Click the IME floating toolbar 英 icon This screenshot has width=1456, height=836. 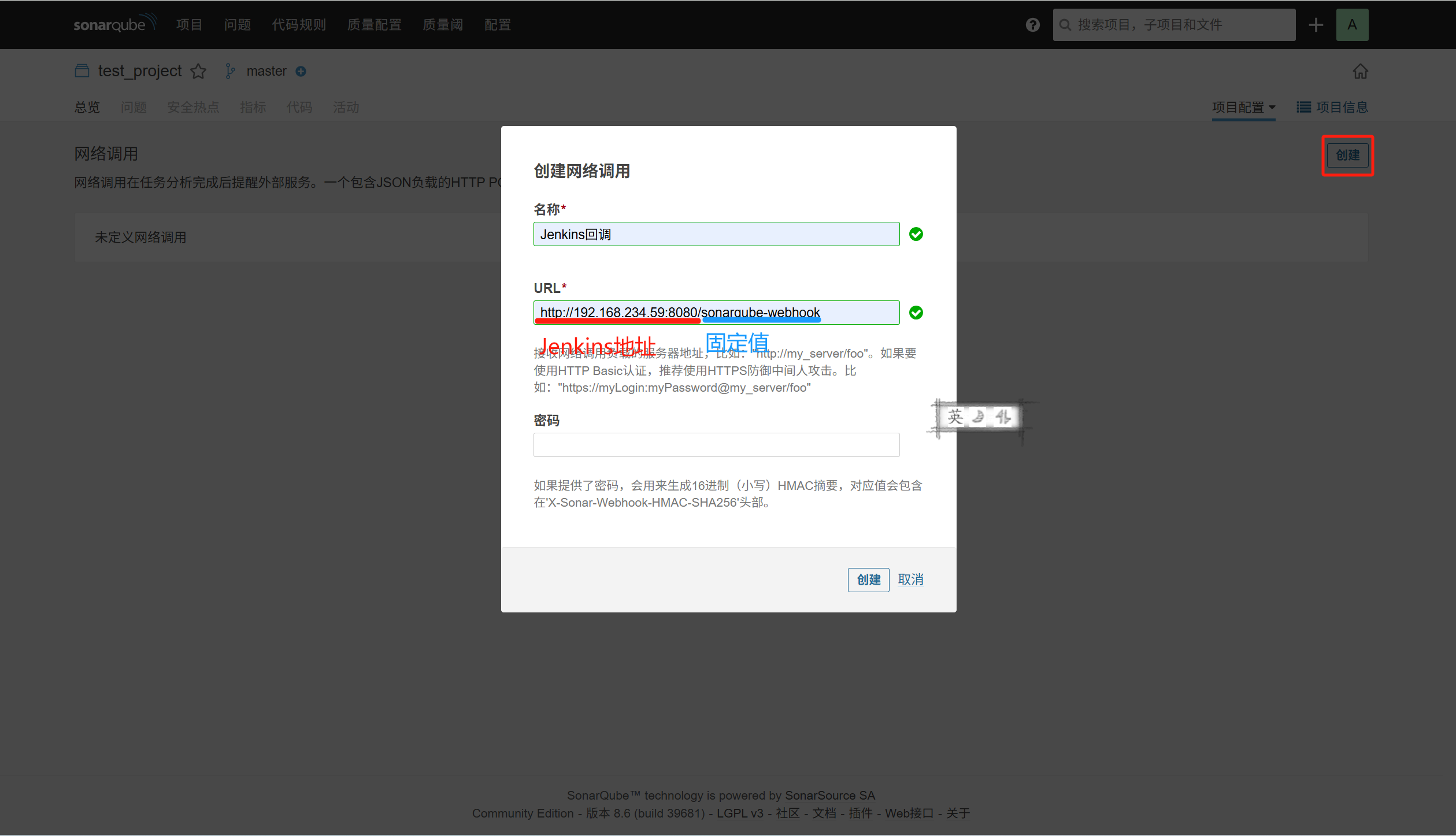click(955, 417)
